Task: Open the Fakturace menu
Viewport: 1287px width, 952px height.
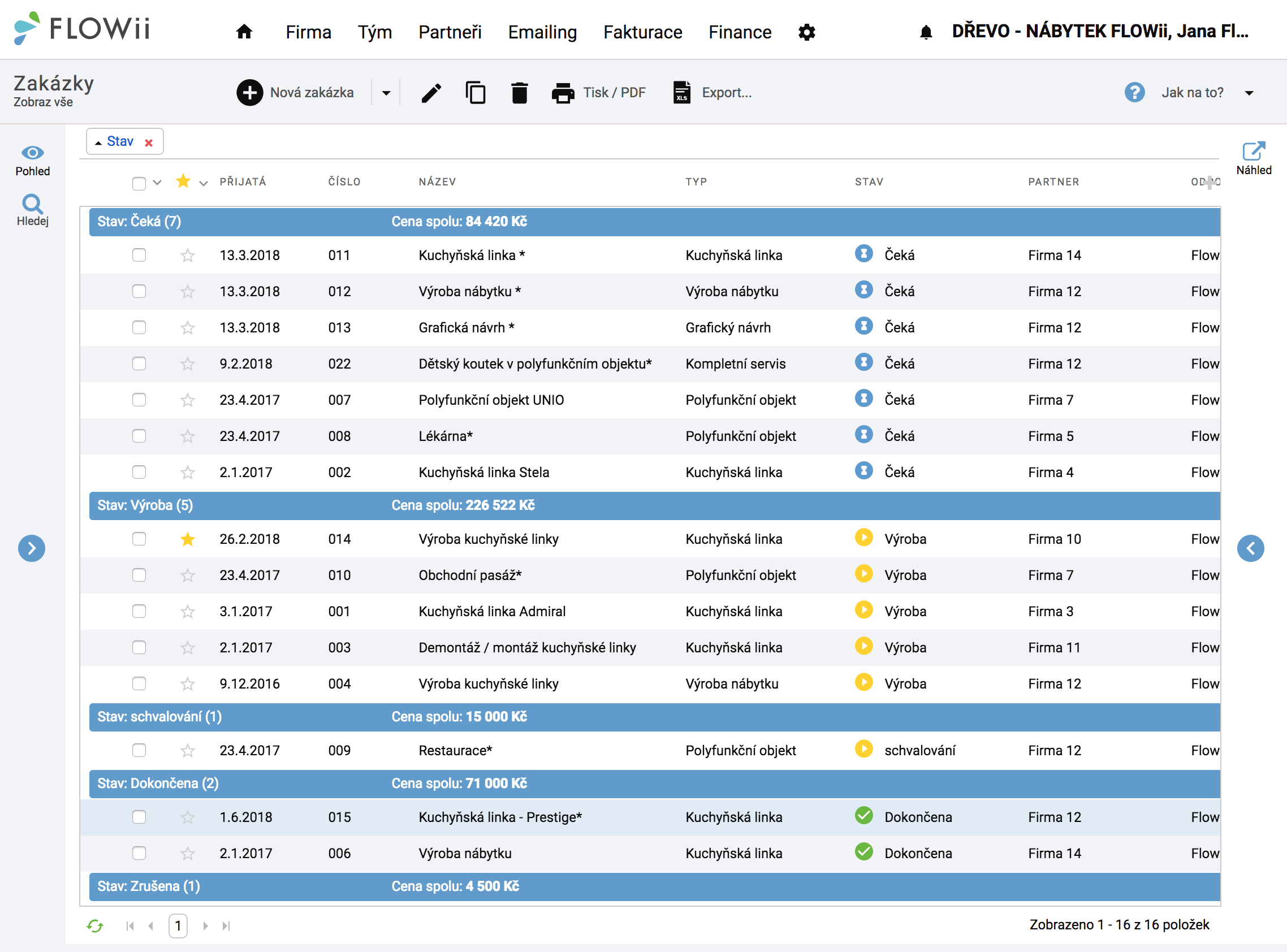Action: click(642, 32)
